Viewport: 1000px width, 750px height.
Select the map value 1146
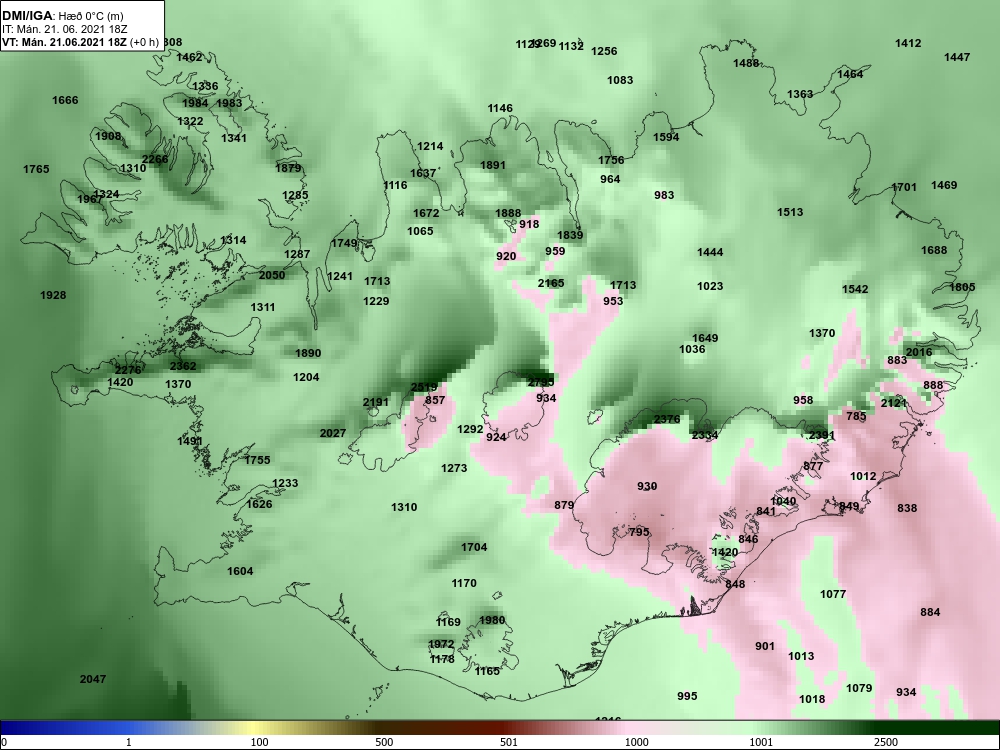click(x=500, y=108)
